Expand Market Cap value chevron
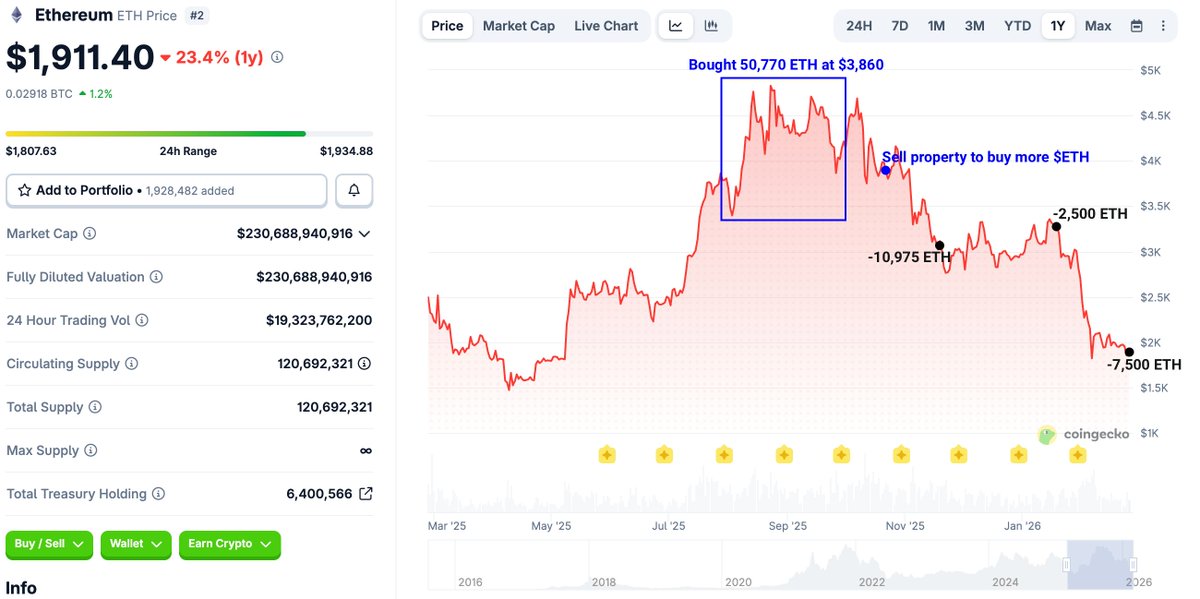This screenshot has width=1200, height=599. point(364,234)
